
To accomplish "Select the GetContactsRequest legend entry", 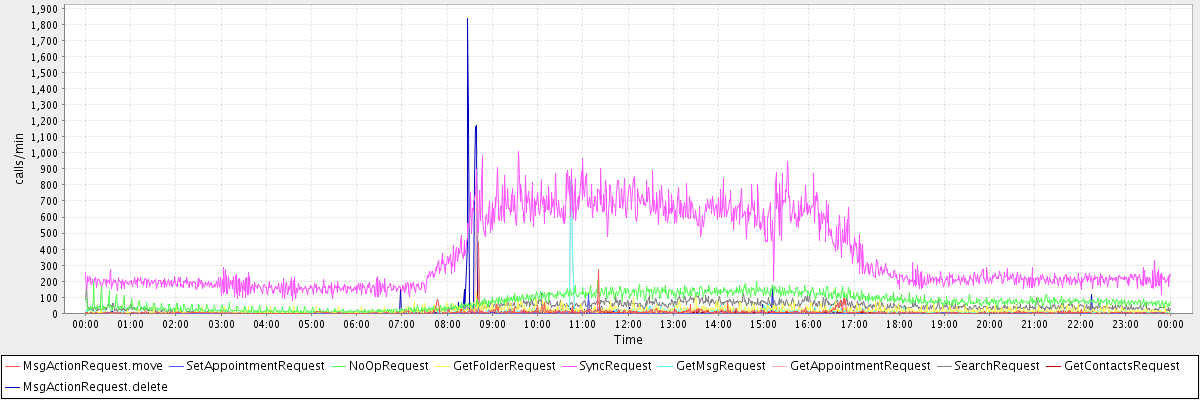I will [x=1122, y=367].
